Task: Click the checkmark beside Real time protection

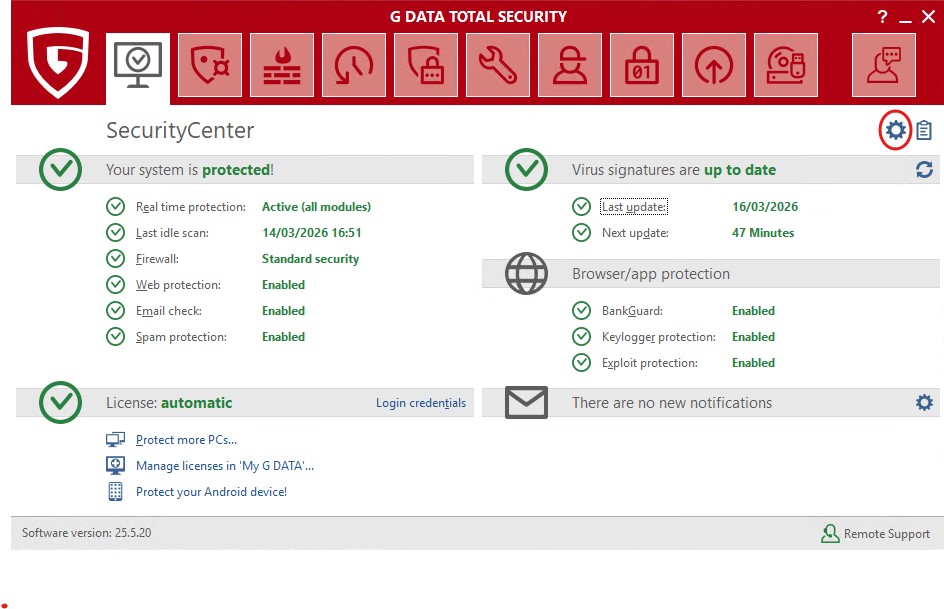Action: [115, 206]
